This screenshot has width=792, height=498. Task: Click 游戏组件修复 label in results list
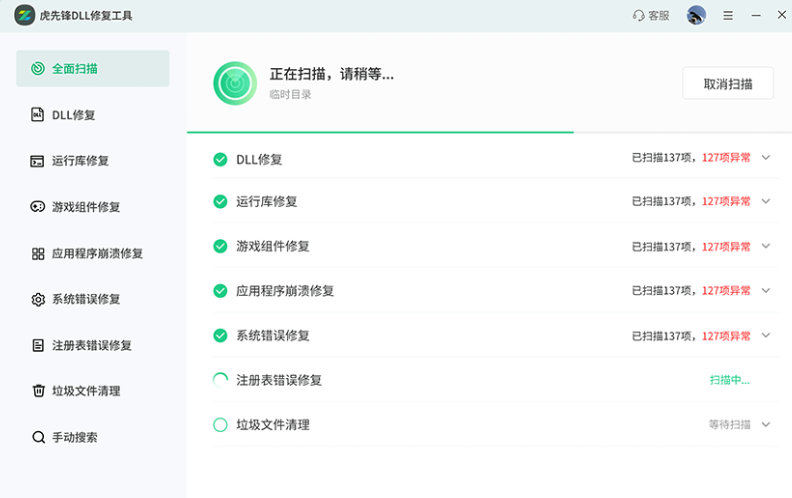(x=273, y=246)
